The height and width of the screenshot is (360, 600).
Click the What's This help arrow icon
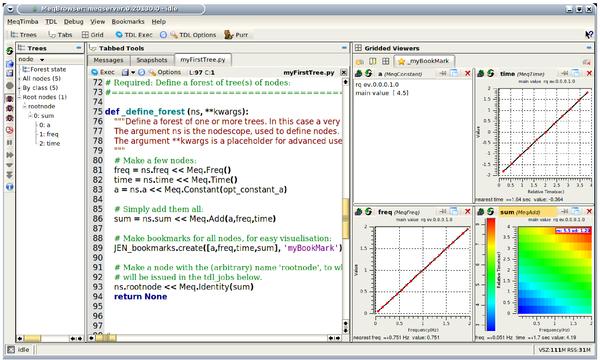click(x=589, y=35)
